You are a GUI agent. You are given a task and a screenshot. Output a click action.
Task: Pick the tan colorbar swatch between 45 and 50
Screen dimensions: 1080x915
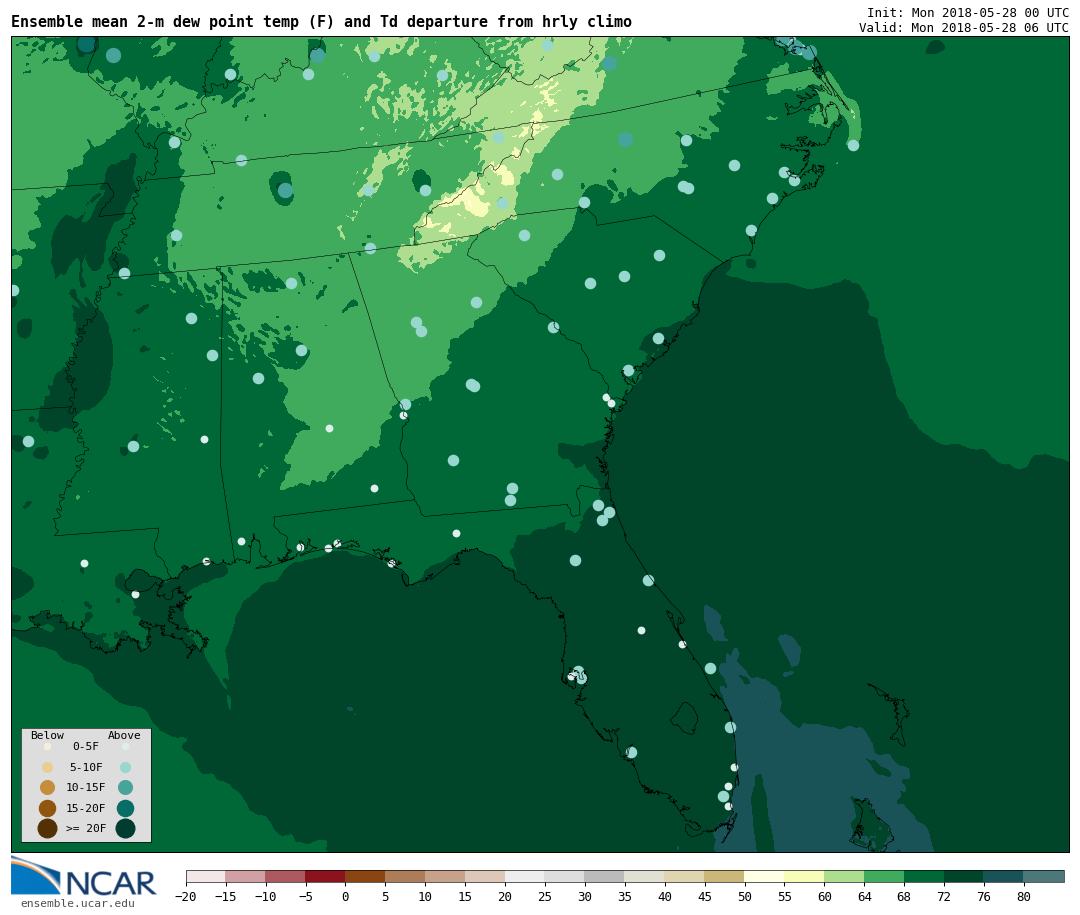pos(725,876)
